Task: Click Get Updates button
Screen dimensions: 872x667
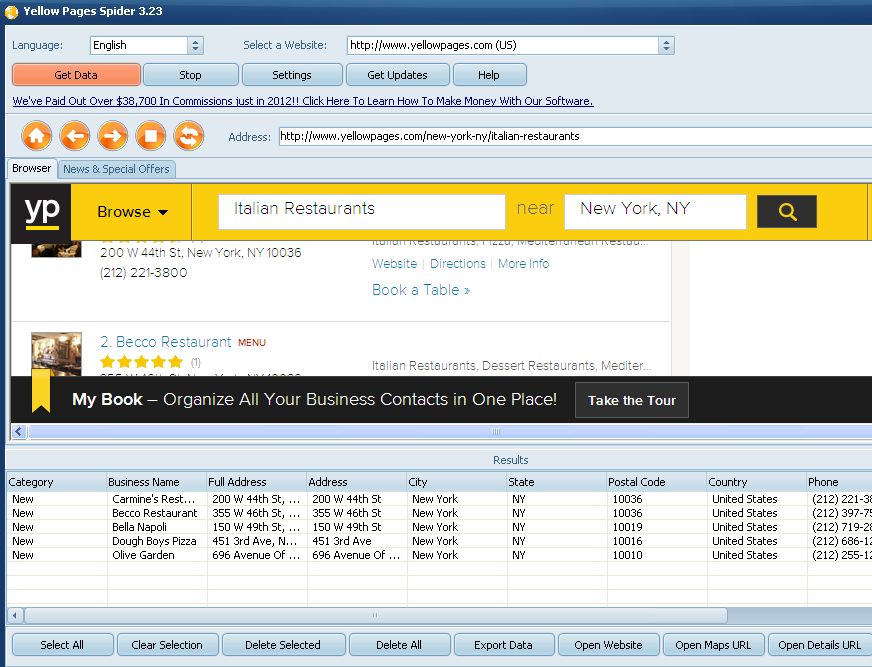Action: point(398,75)
